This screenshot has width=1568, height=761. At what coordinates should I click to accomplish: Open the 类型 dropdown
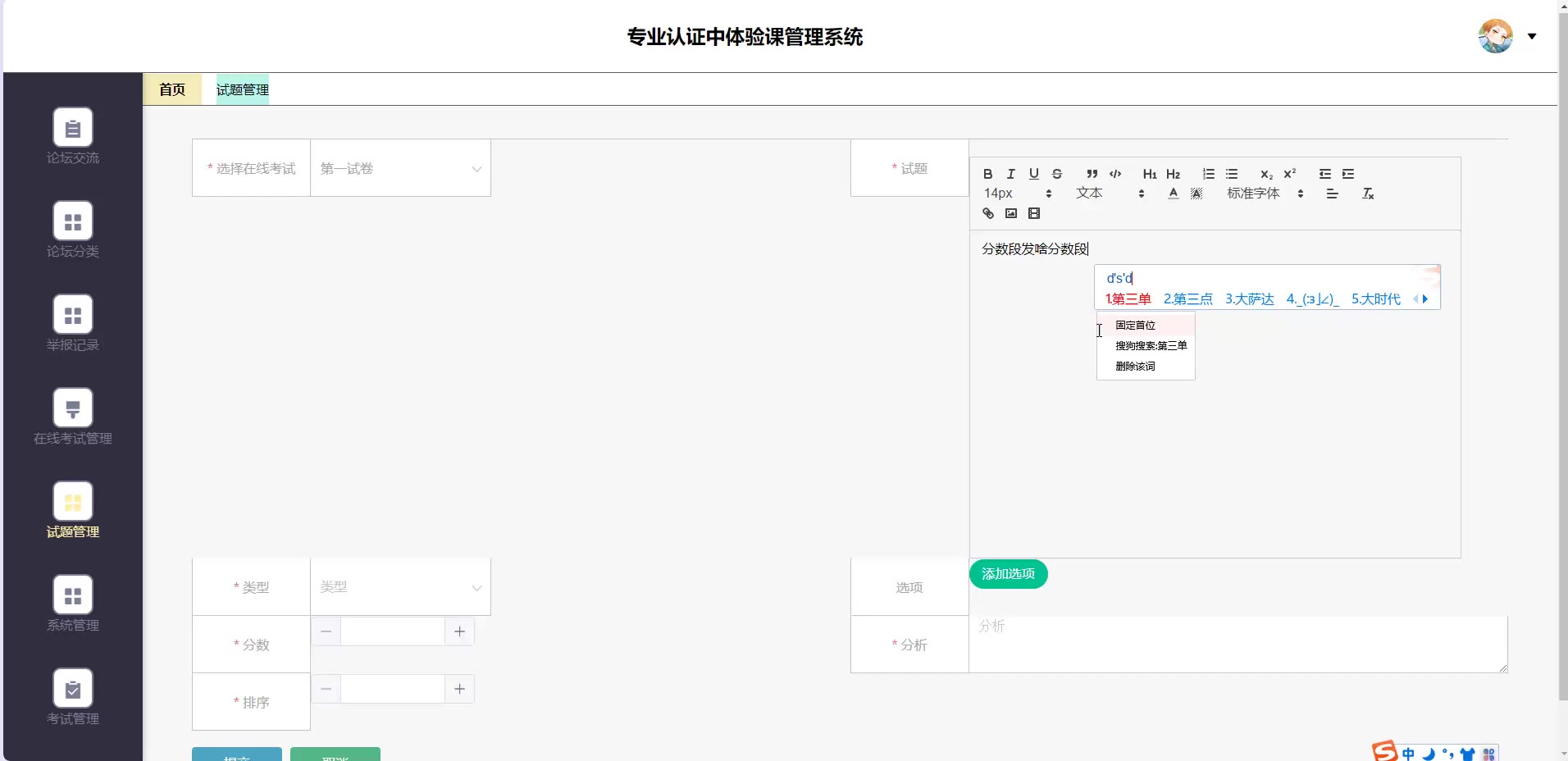400,587
